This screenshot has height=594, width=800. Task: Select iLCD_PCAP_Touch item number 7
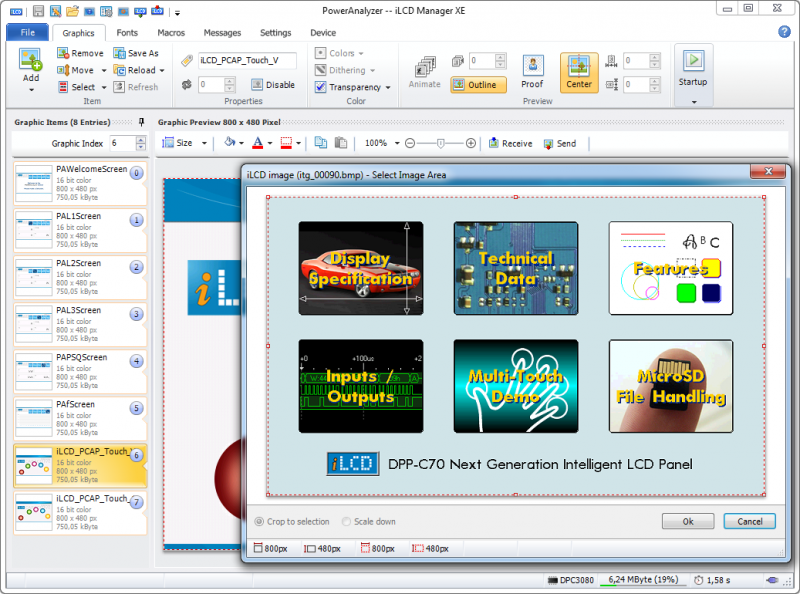[80, 512]
